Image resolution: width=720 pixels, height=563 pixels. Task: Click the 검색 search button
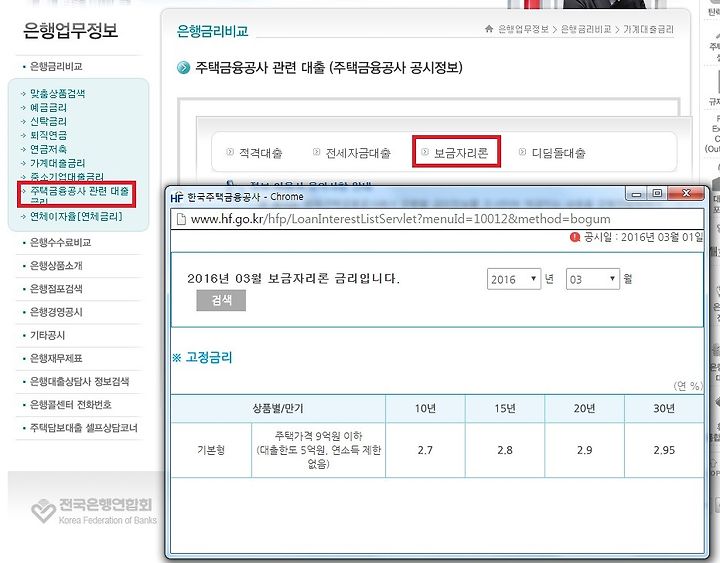[221, 300]
